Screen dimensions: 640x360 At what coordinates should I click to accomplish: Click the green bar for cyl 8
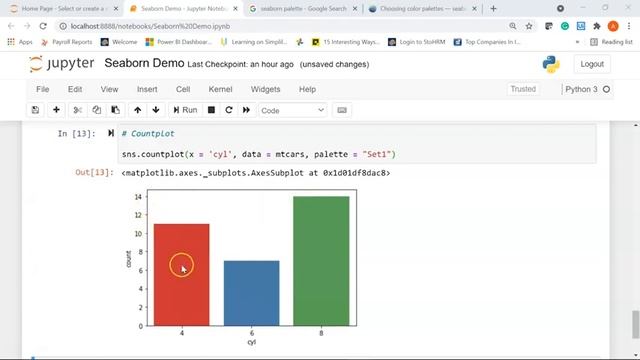(x=321, y=261)
